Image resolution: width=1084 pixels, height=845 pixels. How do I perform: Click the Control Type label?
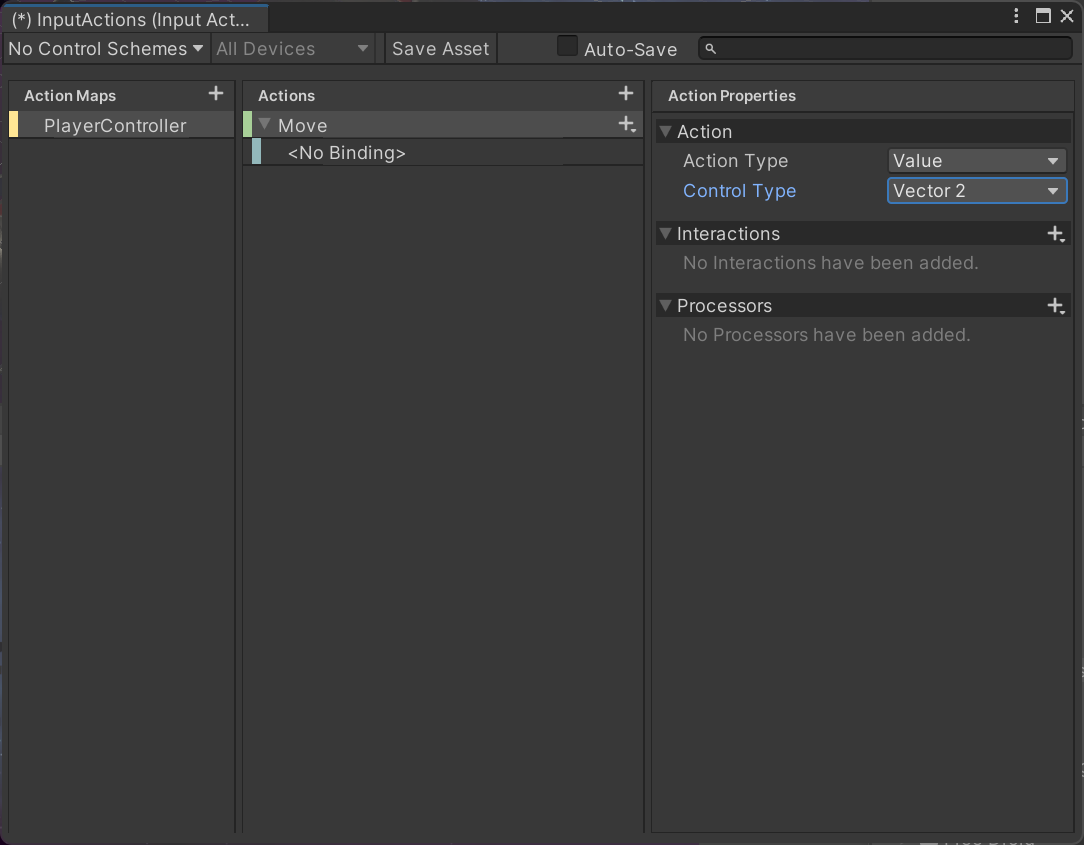click(739, 191)
